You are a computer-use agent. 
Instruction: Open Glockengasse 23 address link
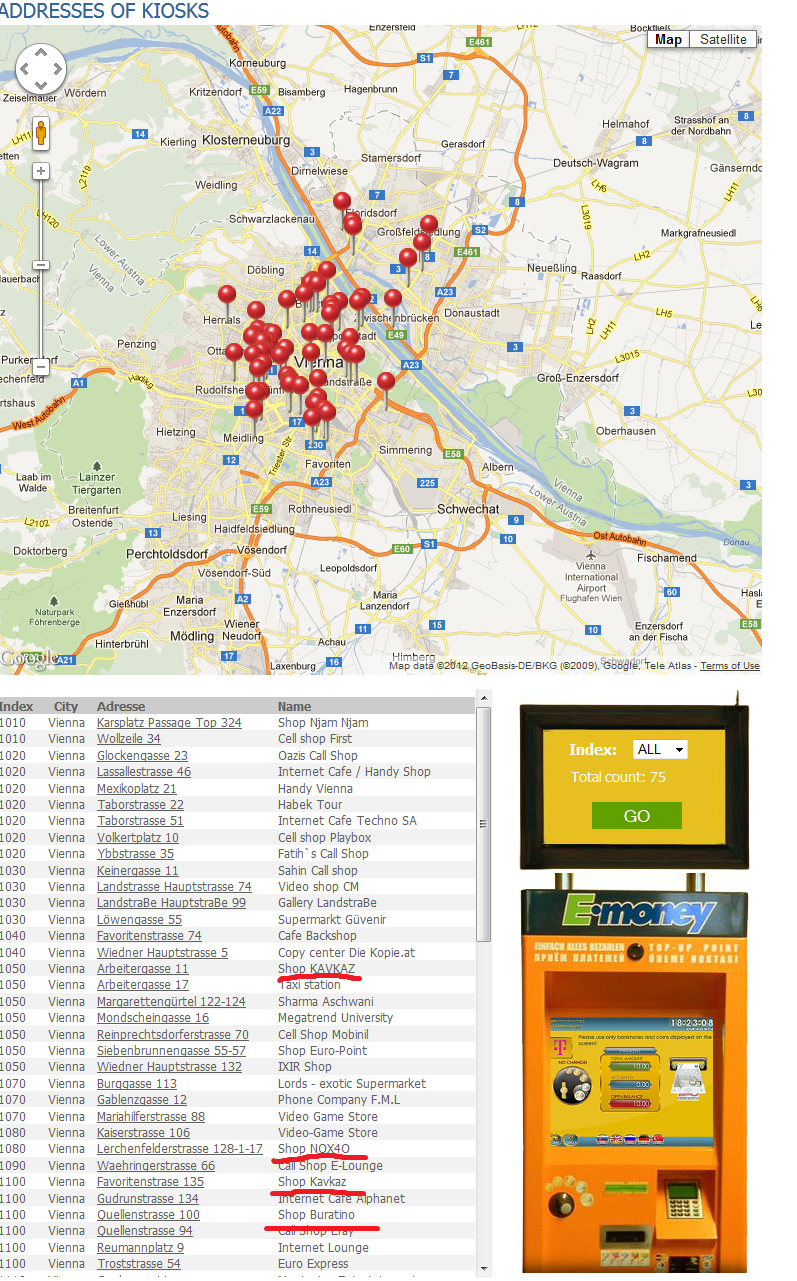[x=142, y=756]
